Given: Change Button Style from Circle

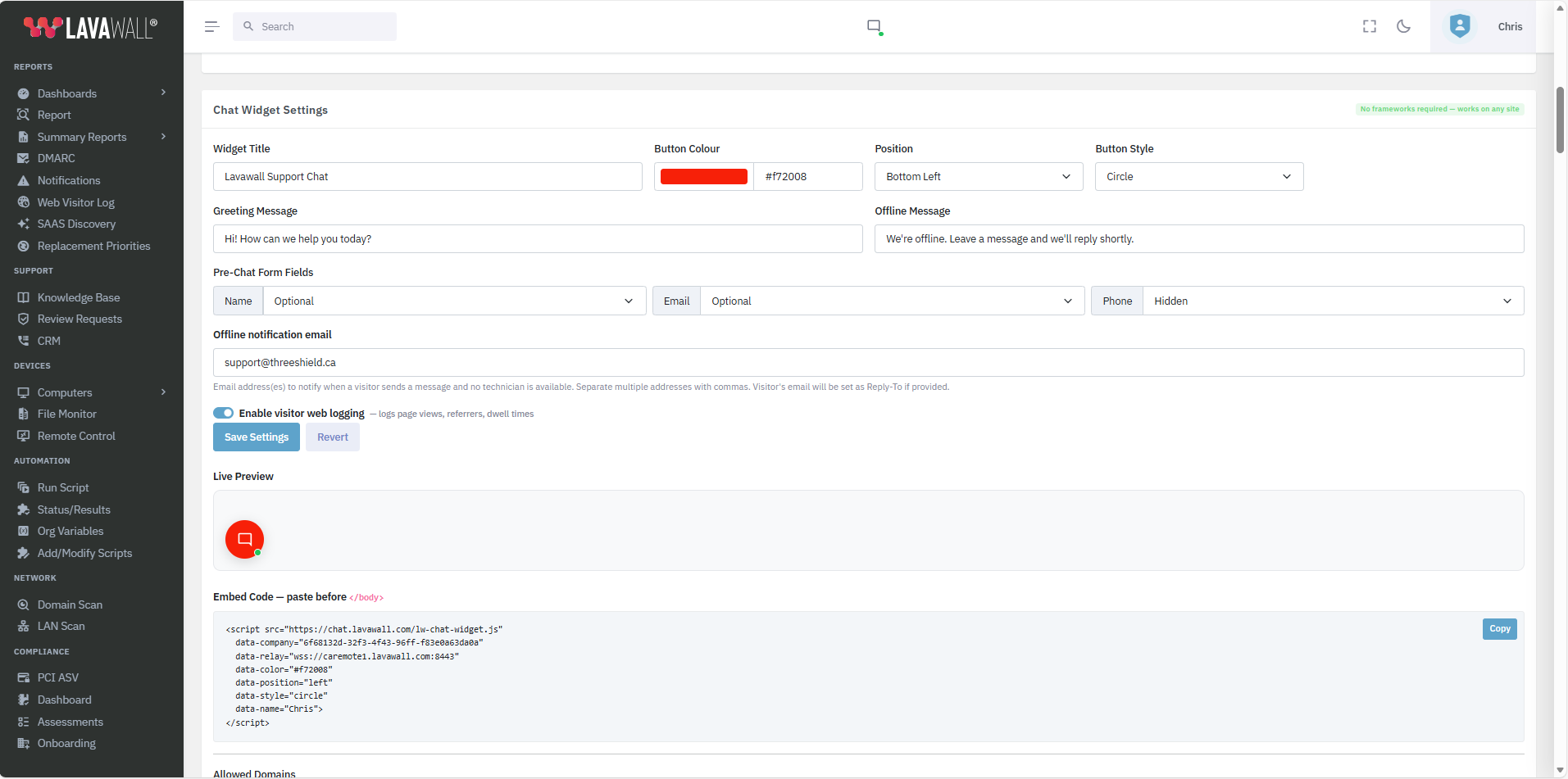Looking at the screenshot, I should (x=1198, y=176).
